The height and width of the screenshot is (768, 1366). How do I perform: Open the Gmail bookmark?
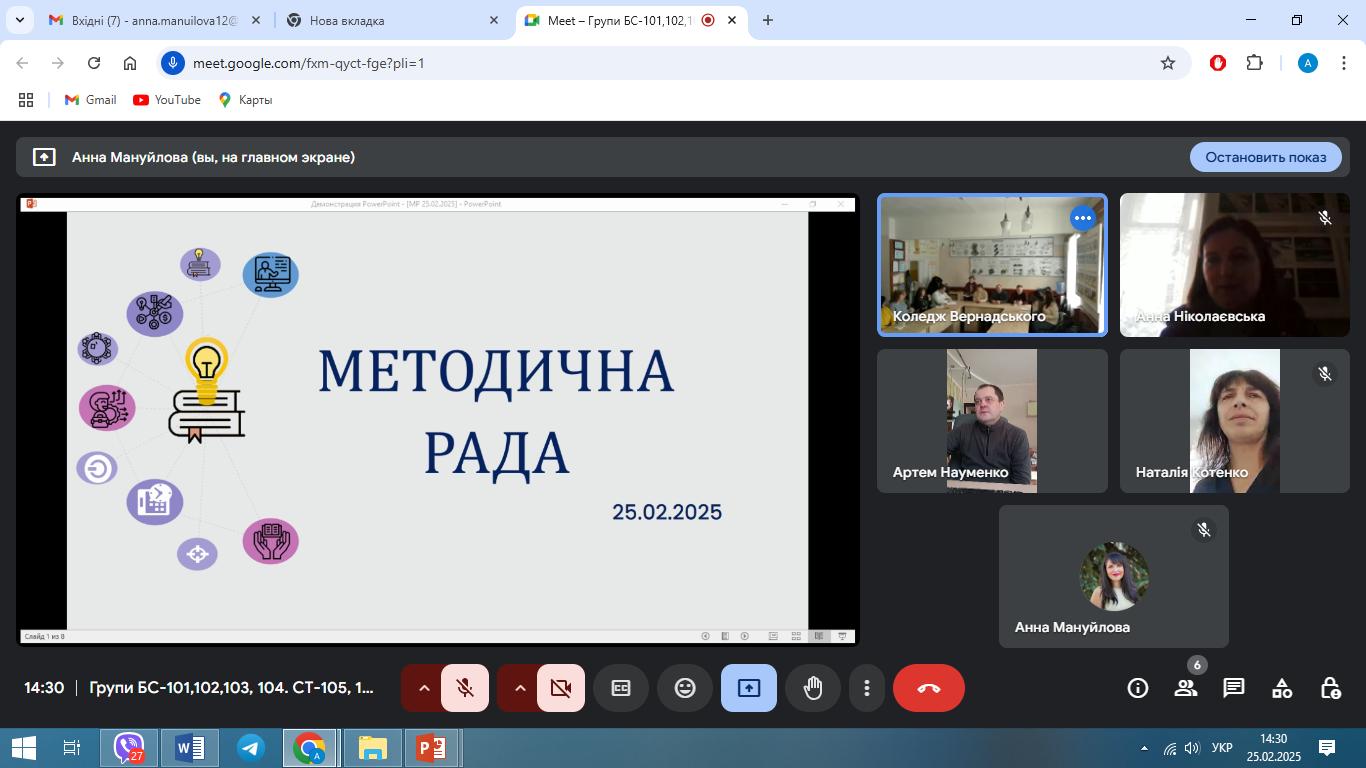coord(90,100)
